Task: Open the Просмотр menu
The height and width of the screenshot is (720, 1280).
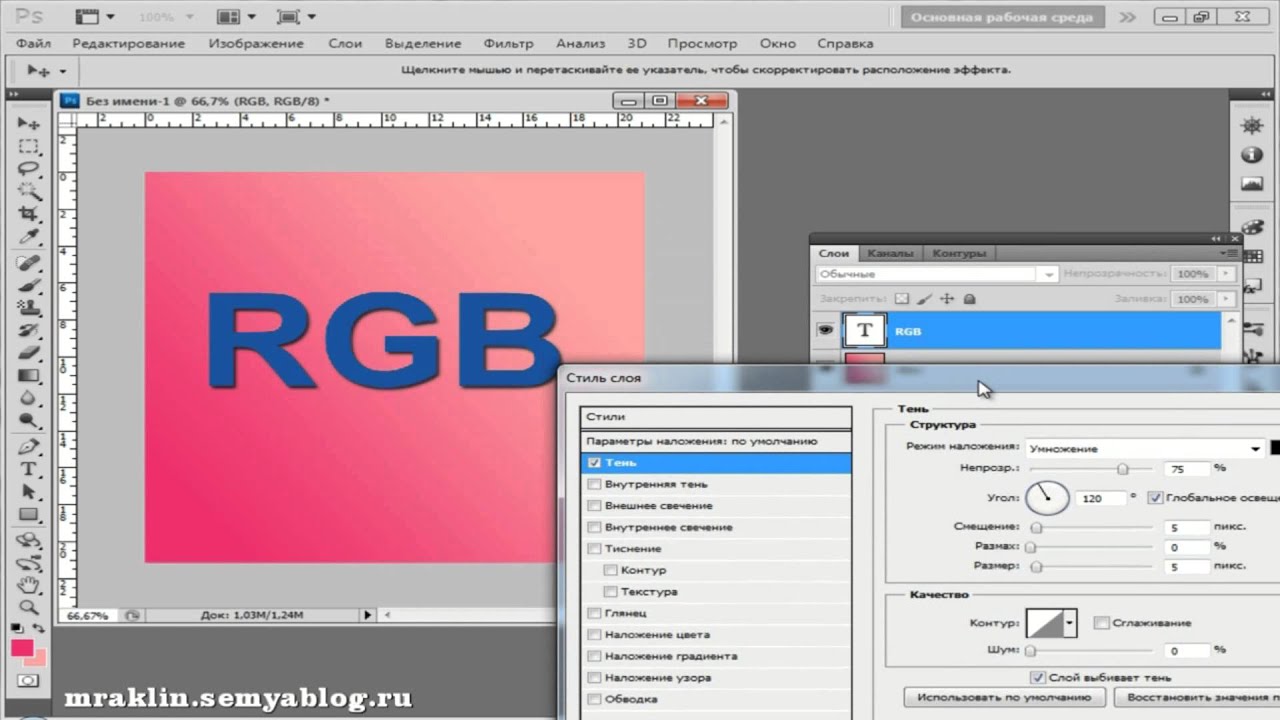Action: [x=702, y=44]
